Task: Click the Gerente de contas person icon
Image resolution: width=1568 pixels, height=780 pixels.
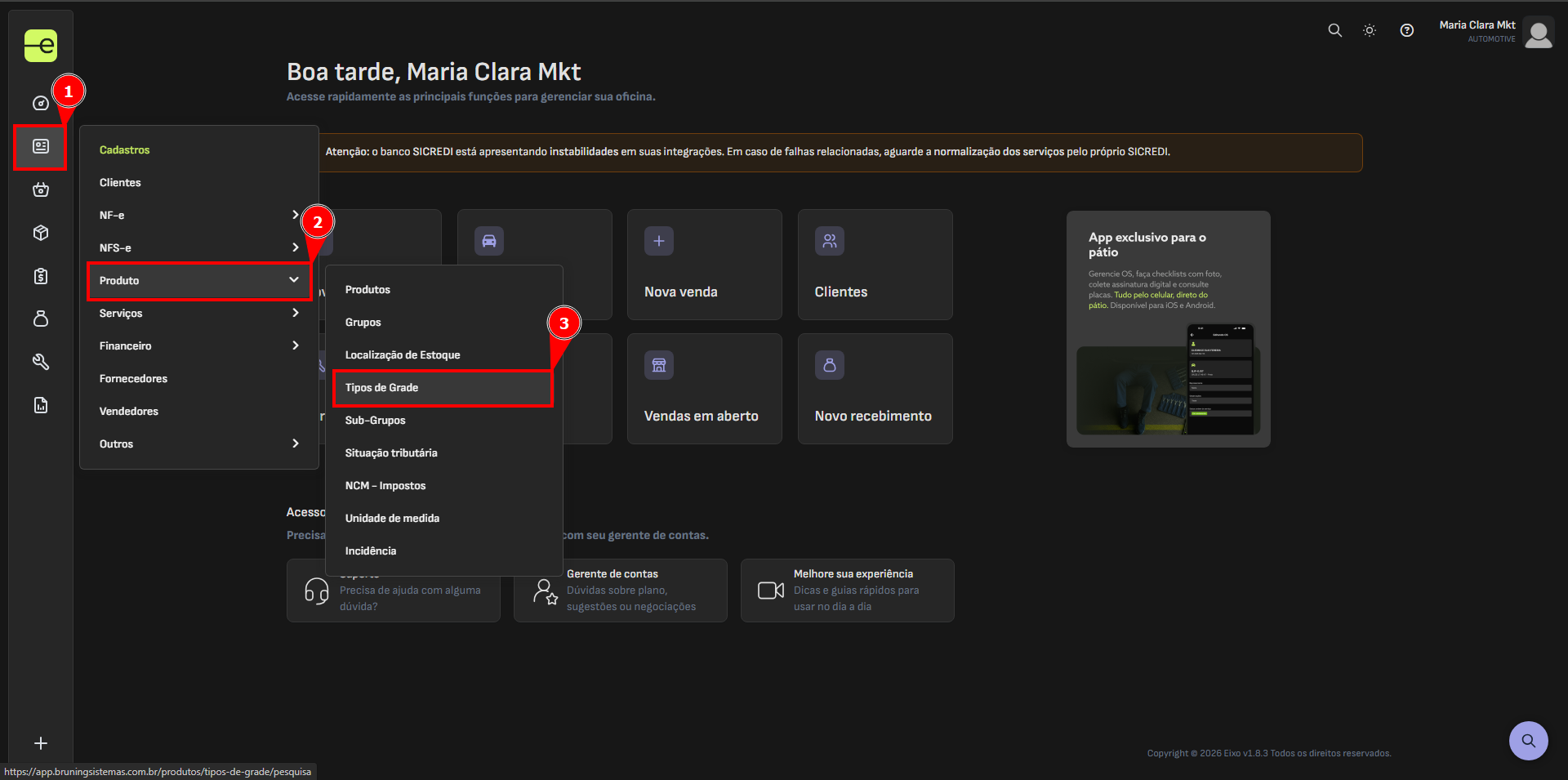Action: pos(545,591)
